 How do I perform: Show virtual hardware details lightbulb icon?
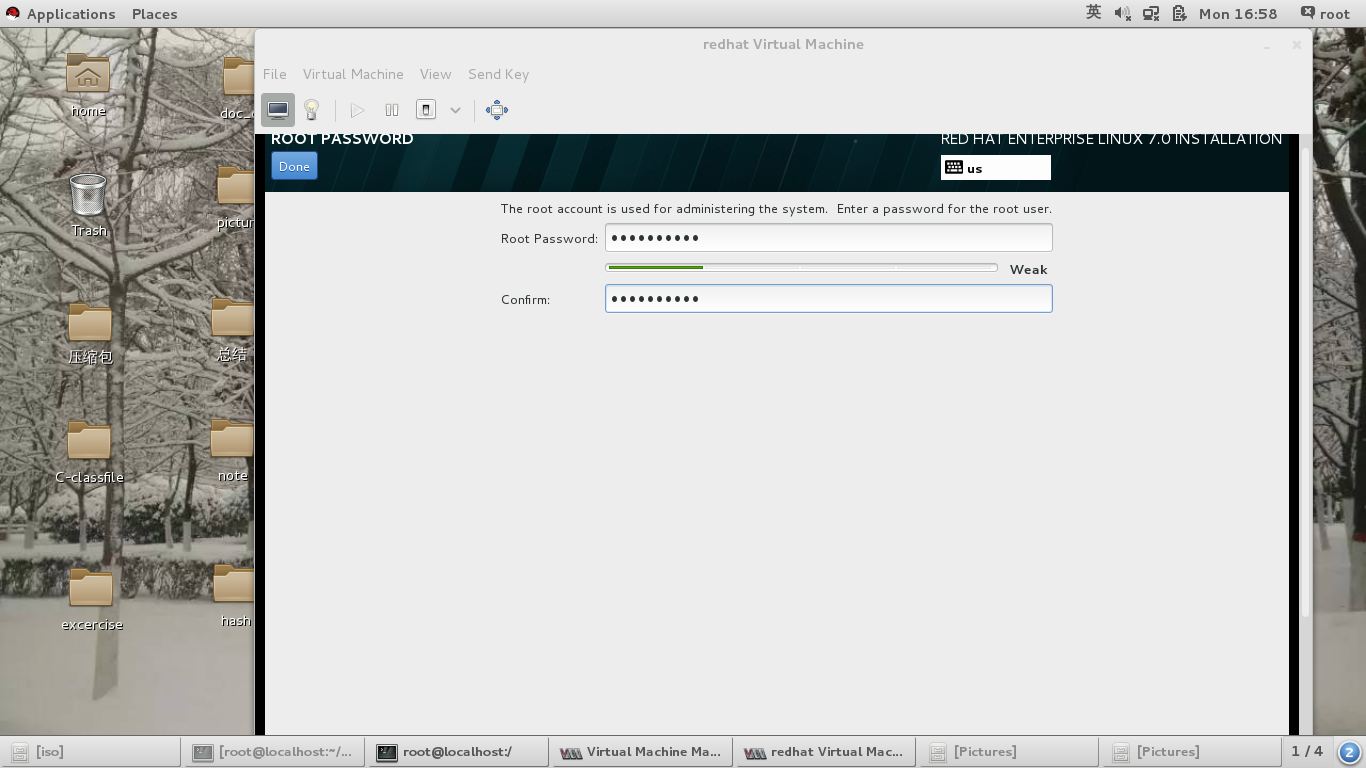click(312, 110)
